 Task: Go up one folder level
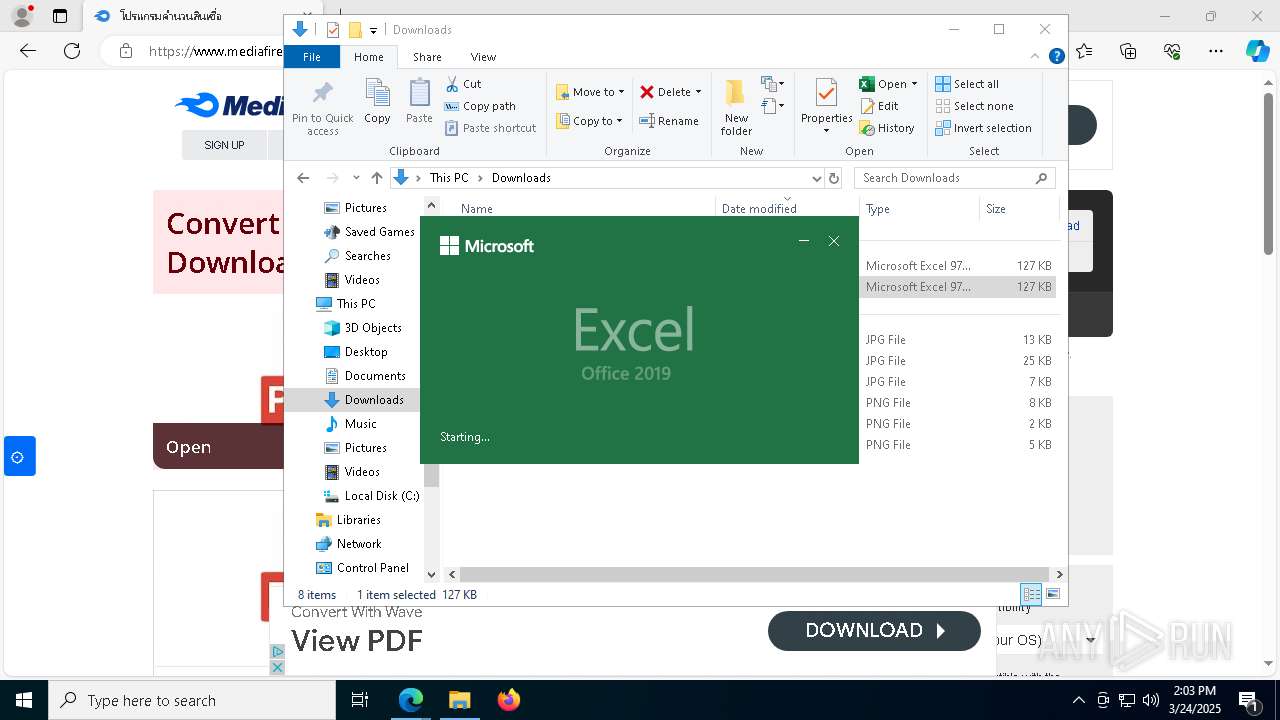pyautogui.click(x=376, y=178)
